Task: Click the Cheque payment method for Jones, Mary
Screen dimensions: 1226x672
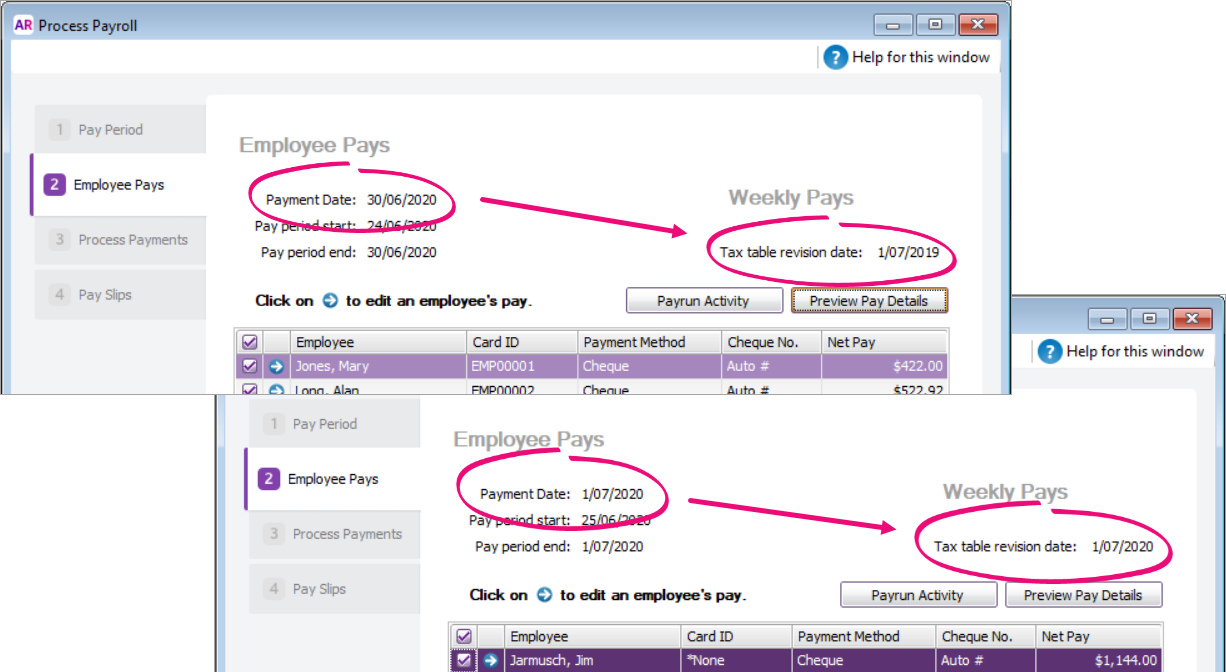Action: 650,367
